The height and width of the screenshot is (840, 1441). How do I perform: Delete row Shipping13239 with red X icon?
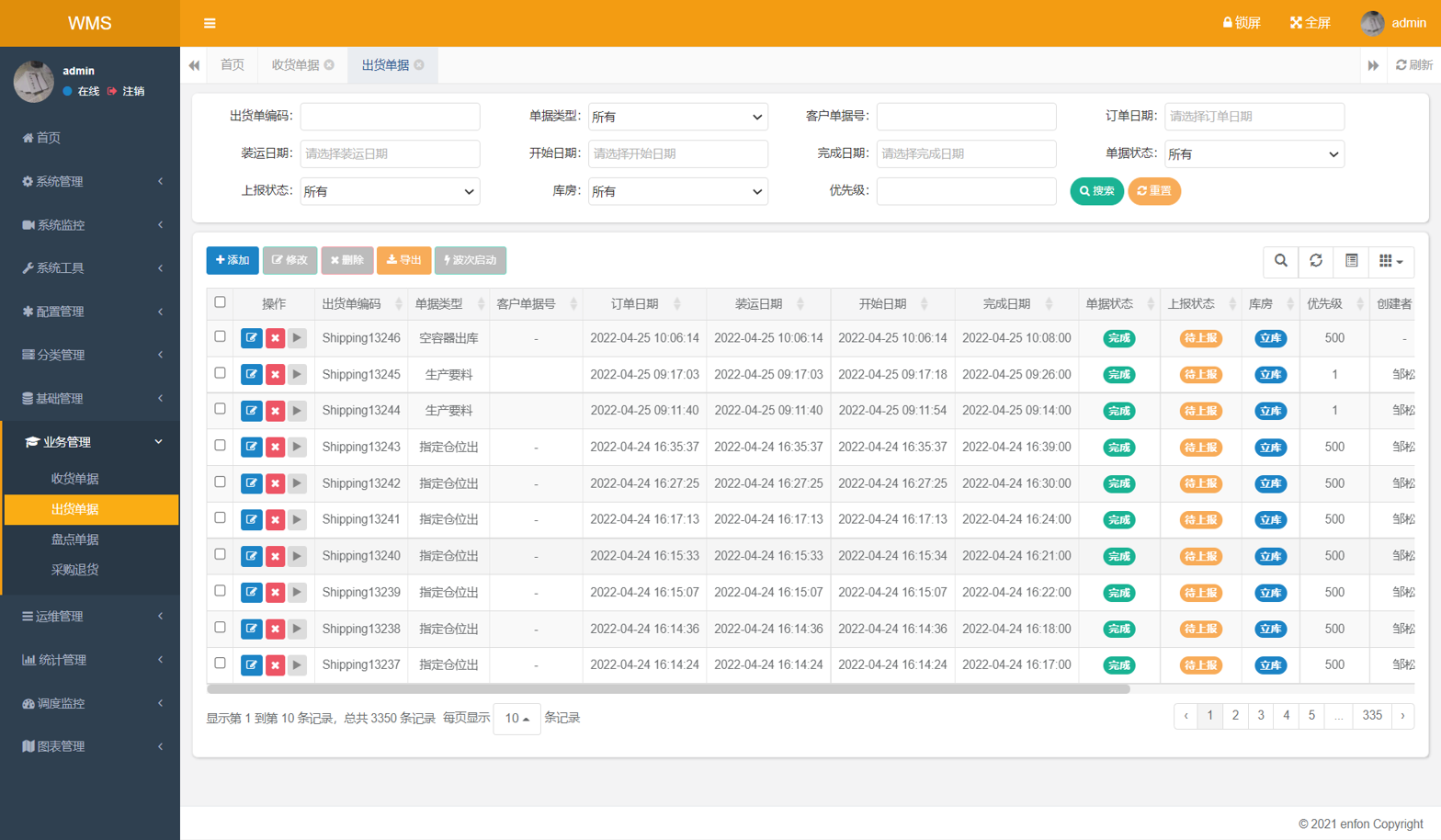tap(275, 593)
